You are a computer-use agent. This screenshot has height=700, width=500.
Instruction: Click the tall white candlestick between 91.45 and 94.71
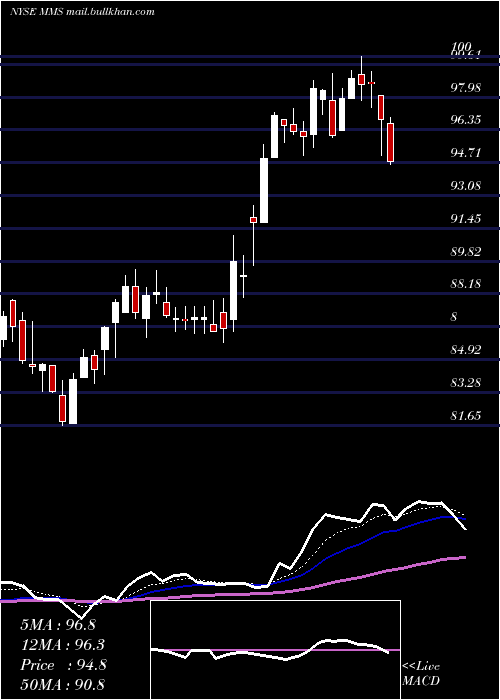pyautogui.click(x=264, y=191)
